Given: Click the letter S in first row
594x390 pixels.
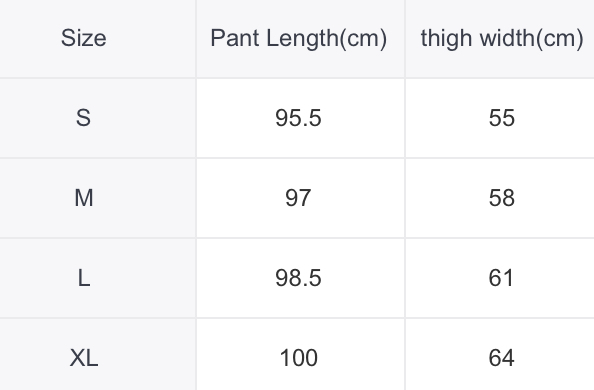Looking at the screenshot, I should pos(83,118).
